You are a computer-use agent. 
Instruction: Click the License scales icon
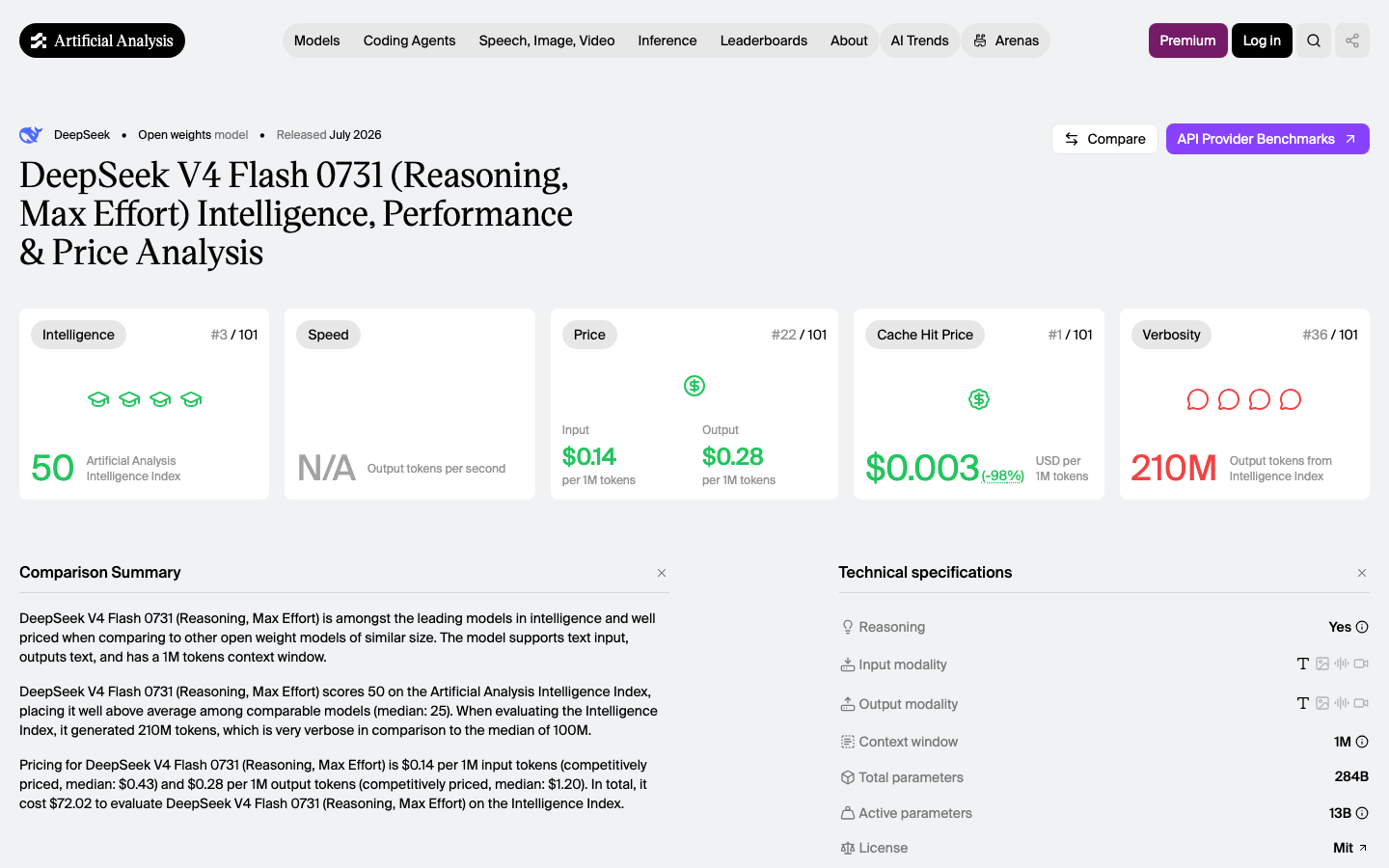(848, 848)
